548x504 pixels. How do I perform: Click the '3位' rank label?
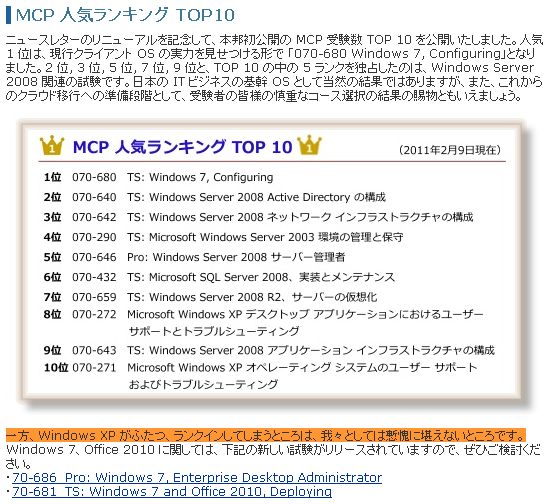coord(52,217)
